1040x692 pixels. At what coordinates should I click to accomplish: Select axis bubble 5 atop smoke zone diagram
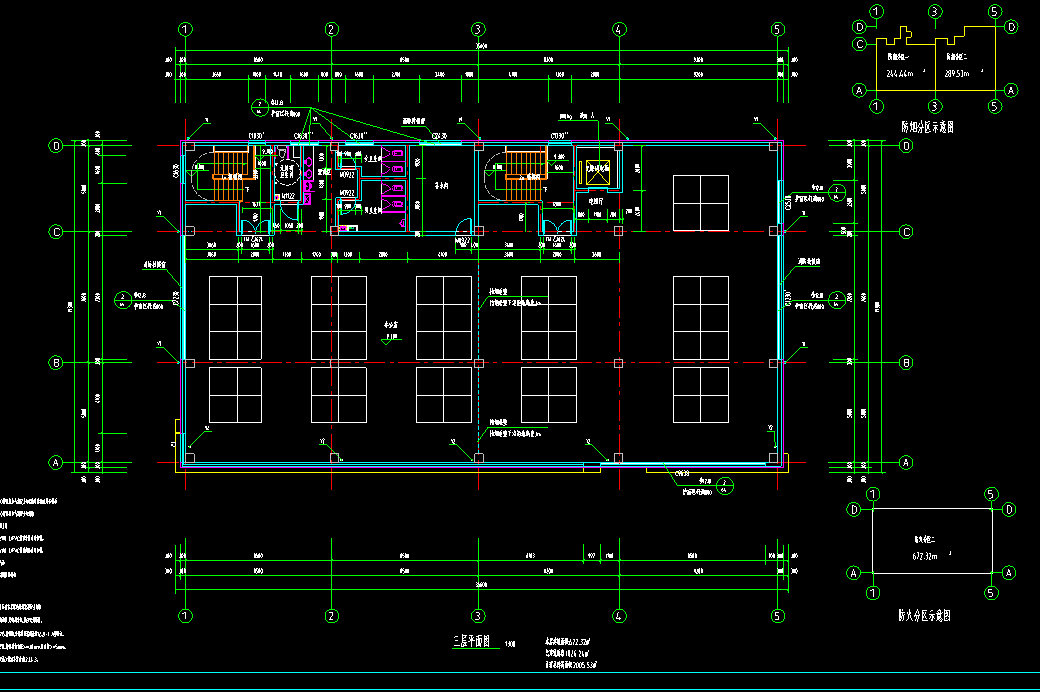pos(995,12)
